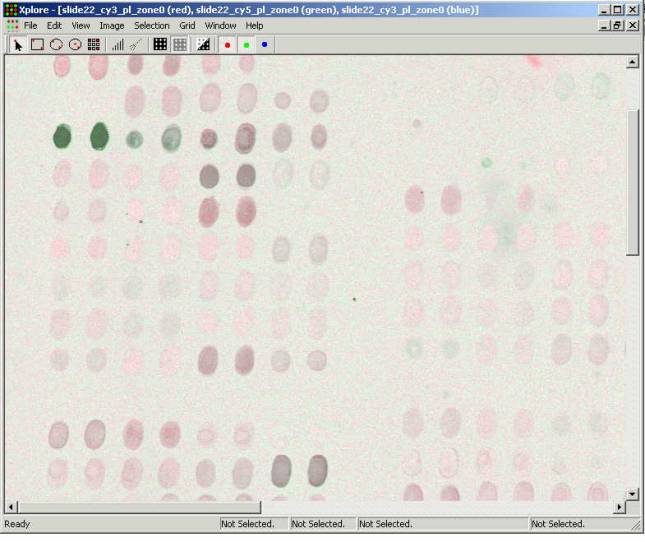Select the rectangle selection tool
This screenshot has width=645, height=542.
37,44
